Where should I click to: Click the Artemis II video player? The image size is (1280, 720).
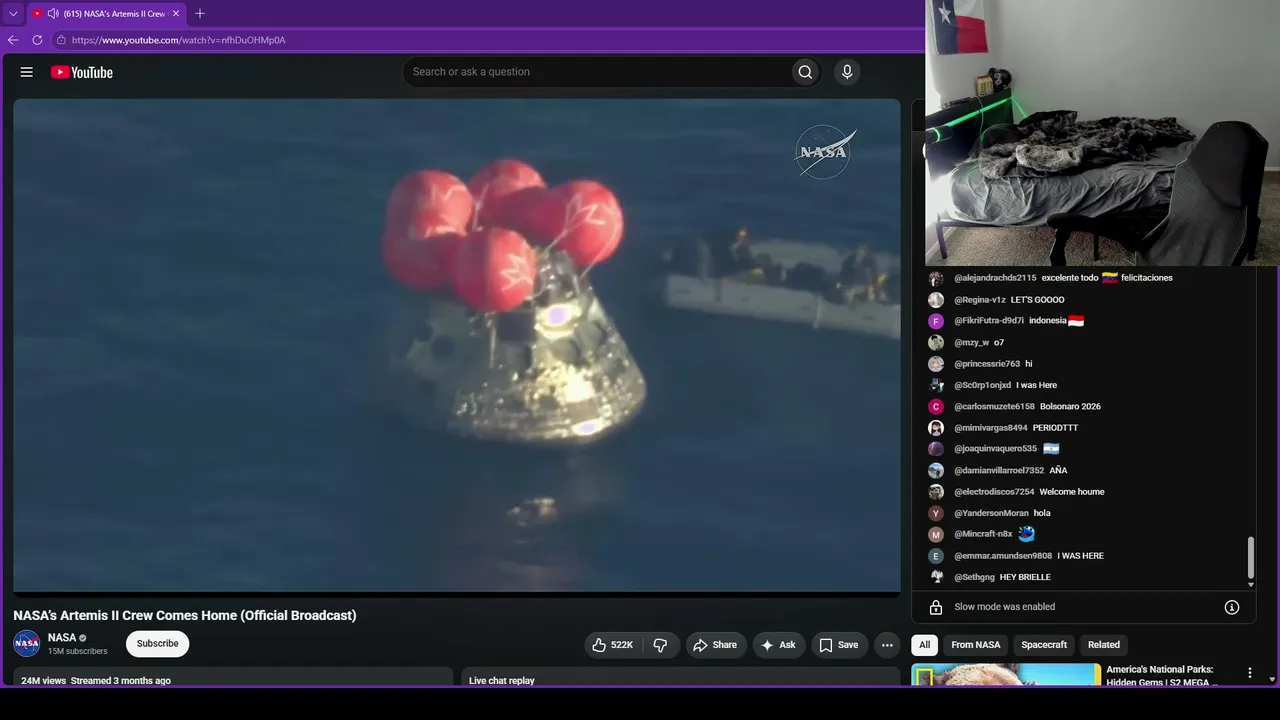(457, 345)
